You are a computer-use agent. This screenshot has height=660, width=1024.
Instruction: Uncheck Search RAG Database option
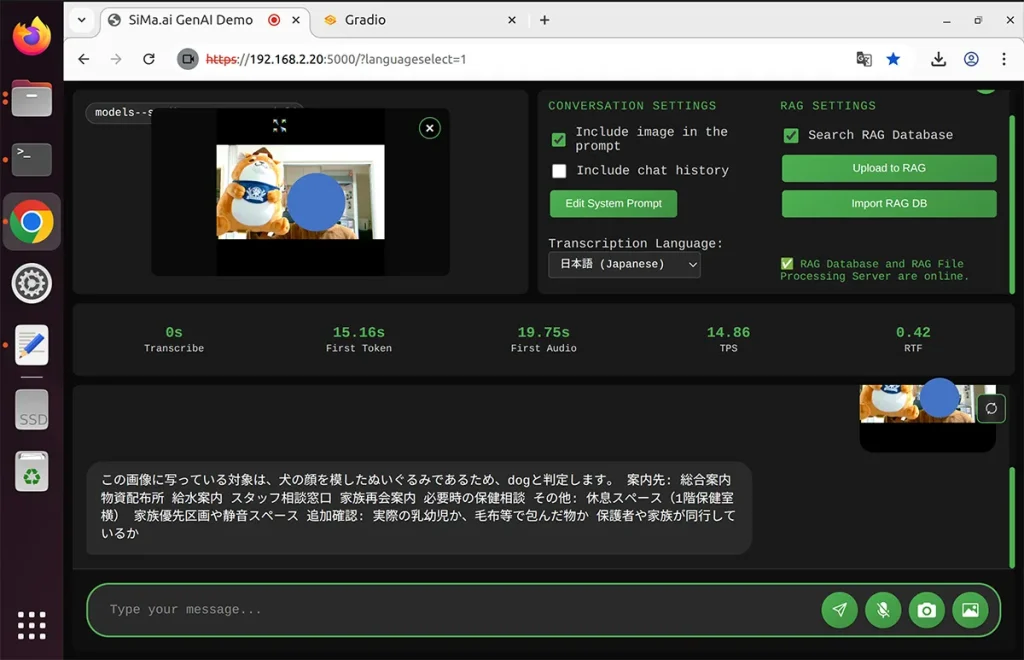[x=791, y=135]
